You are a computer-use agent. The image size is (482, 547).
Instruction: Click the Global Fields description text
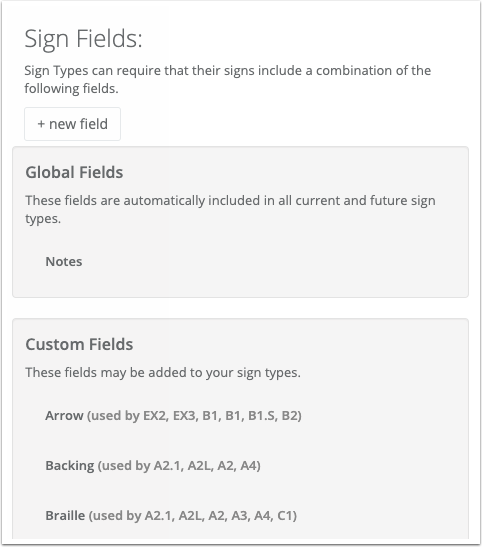pos(230,209)
